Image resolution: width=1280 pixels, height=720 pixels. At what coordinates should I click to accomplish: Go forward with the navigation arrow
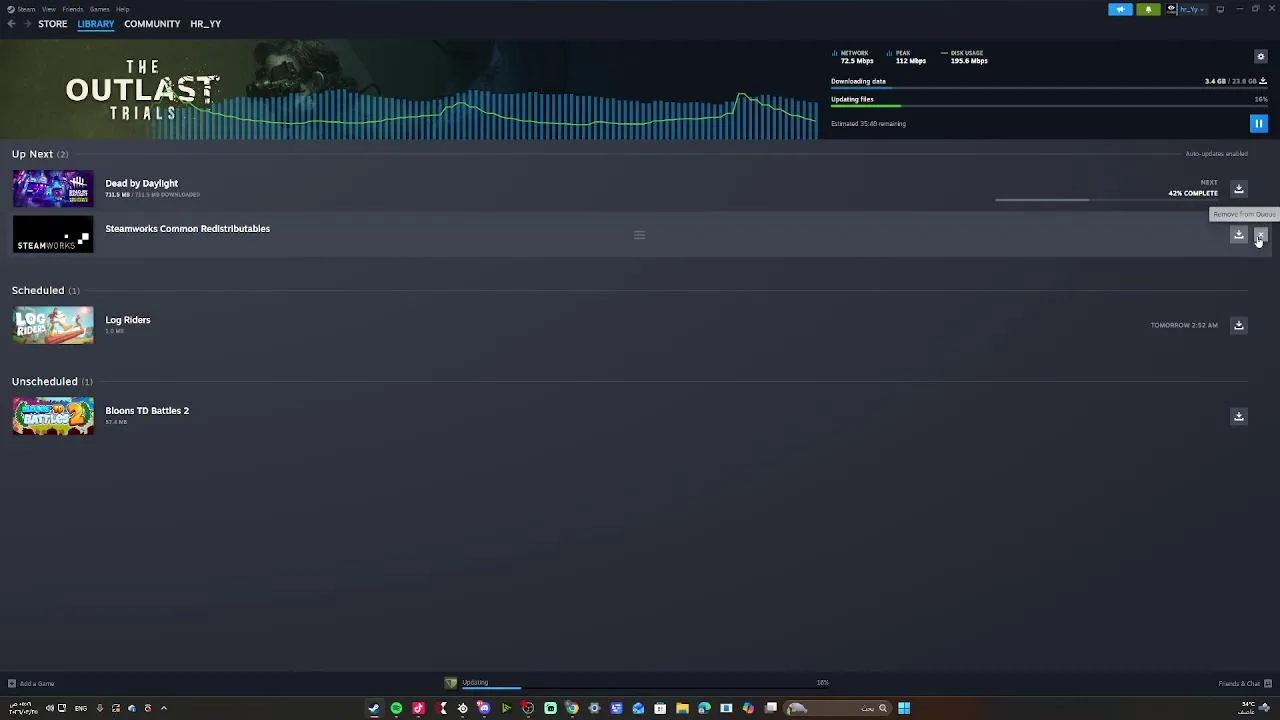(x=27, y=23)
